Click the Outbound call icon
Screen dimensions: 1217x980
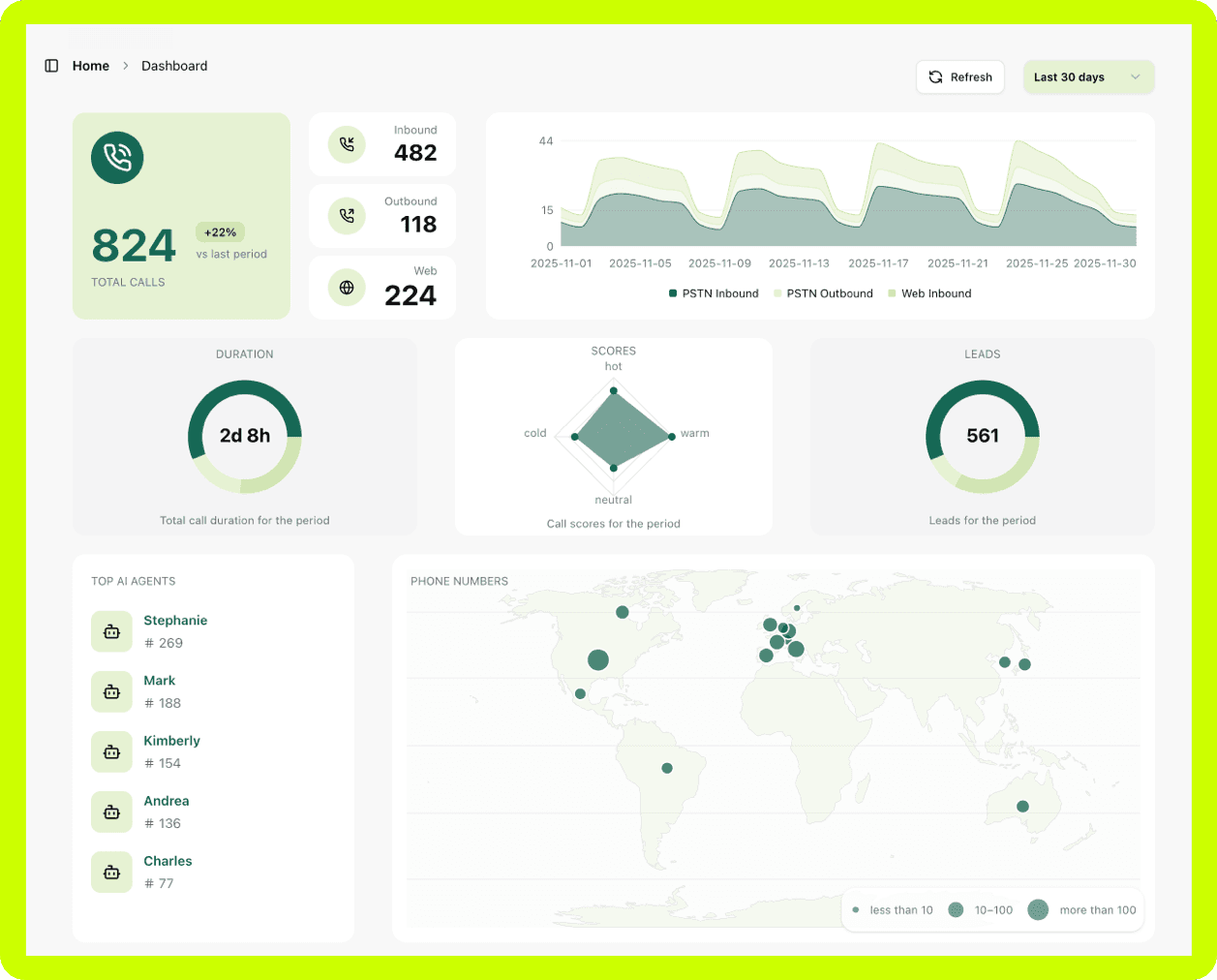pyautogui.click(x=347, y=216)
